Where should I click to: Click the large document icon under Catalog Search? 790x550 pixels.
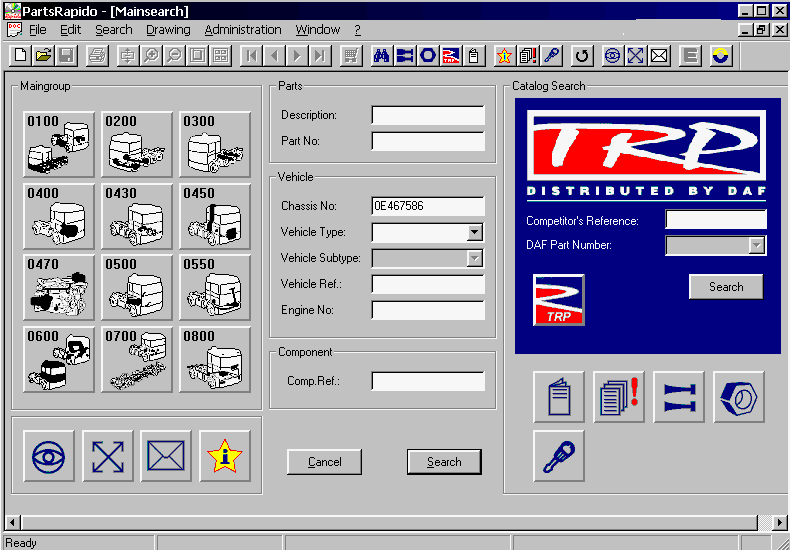tap(559, 397)
